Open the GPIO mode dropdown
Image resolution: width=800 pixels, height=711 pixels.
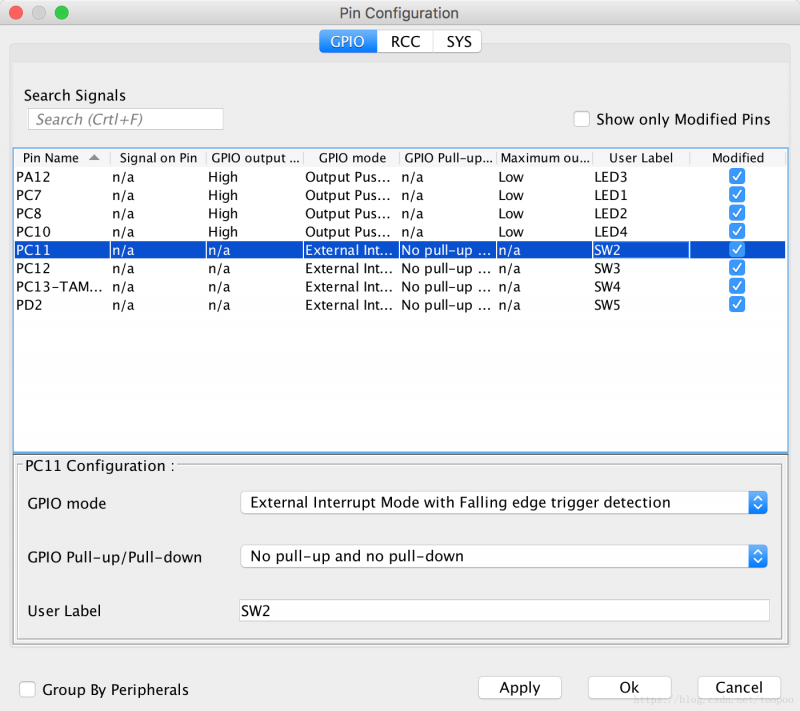point(503,502)
